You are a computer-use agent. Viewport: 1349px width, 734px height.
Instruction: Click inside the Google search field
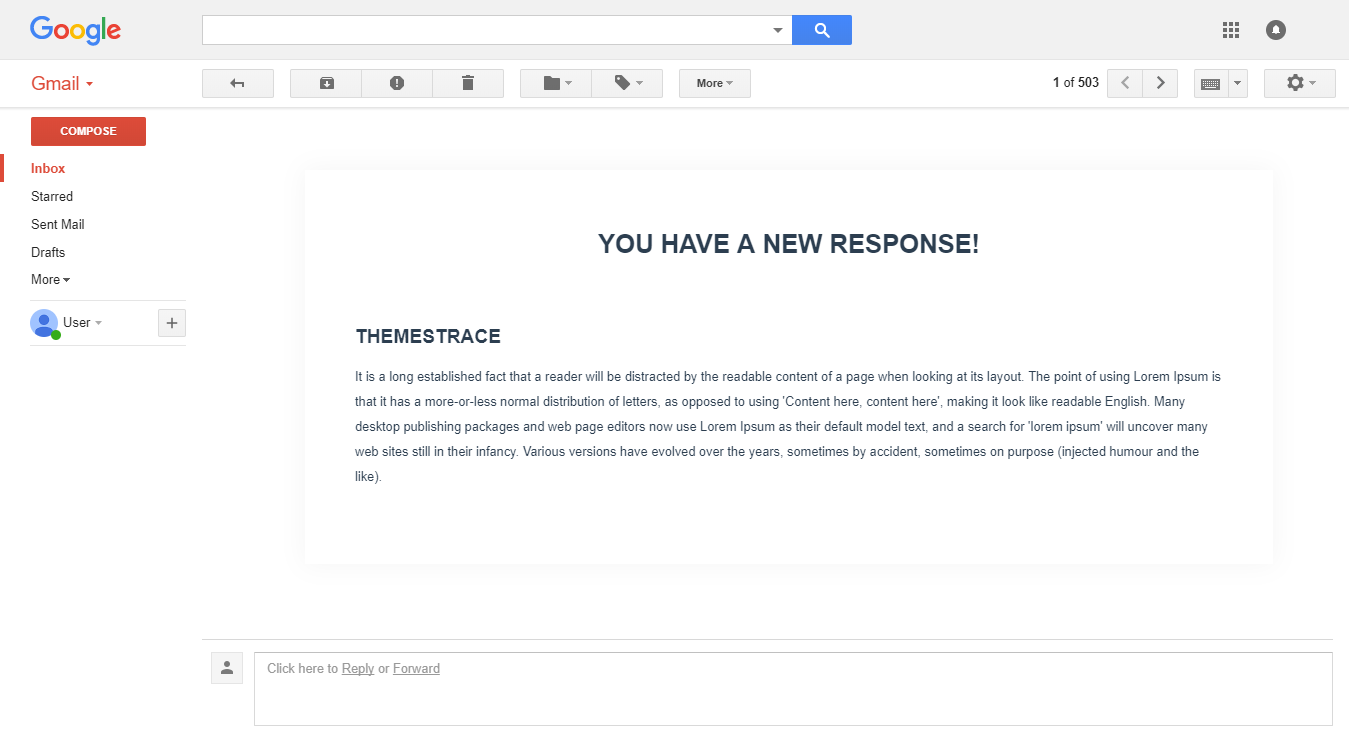pyautogui.click(x=486, y=30)
